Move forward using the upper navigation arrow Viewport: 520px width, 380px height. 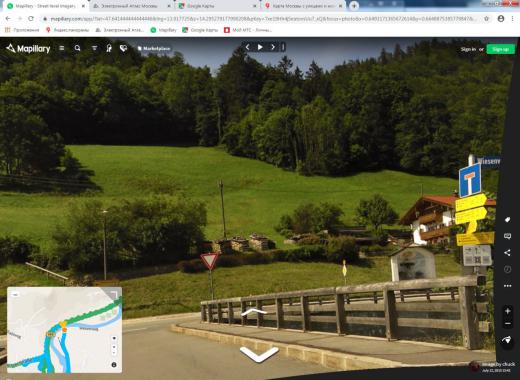254,312
